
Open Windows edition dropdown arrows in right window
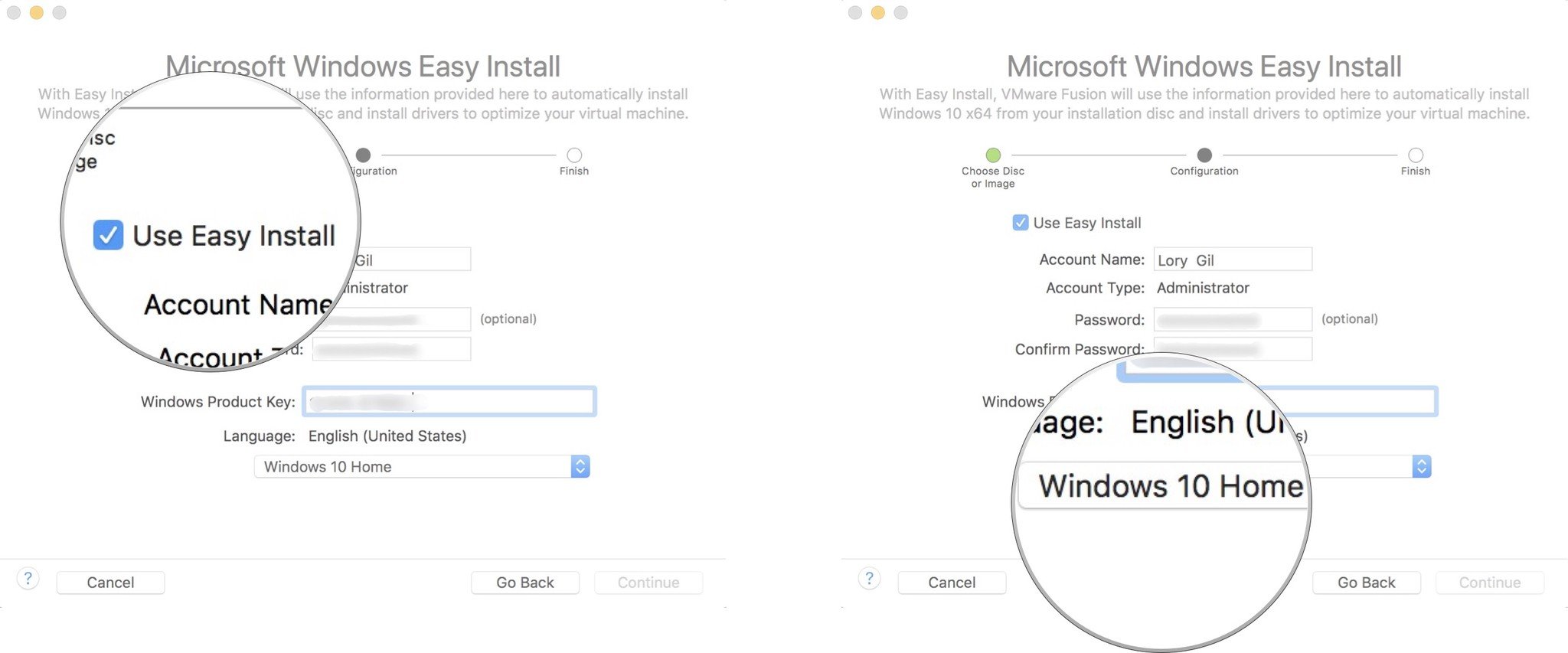(1422, 467)
